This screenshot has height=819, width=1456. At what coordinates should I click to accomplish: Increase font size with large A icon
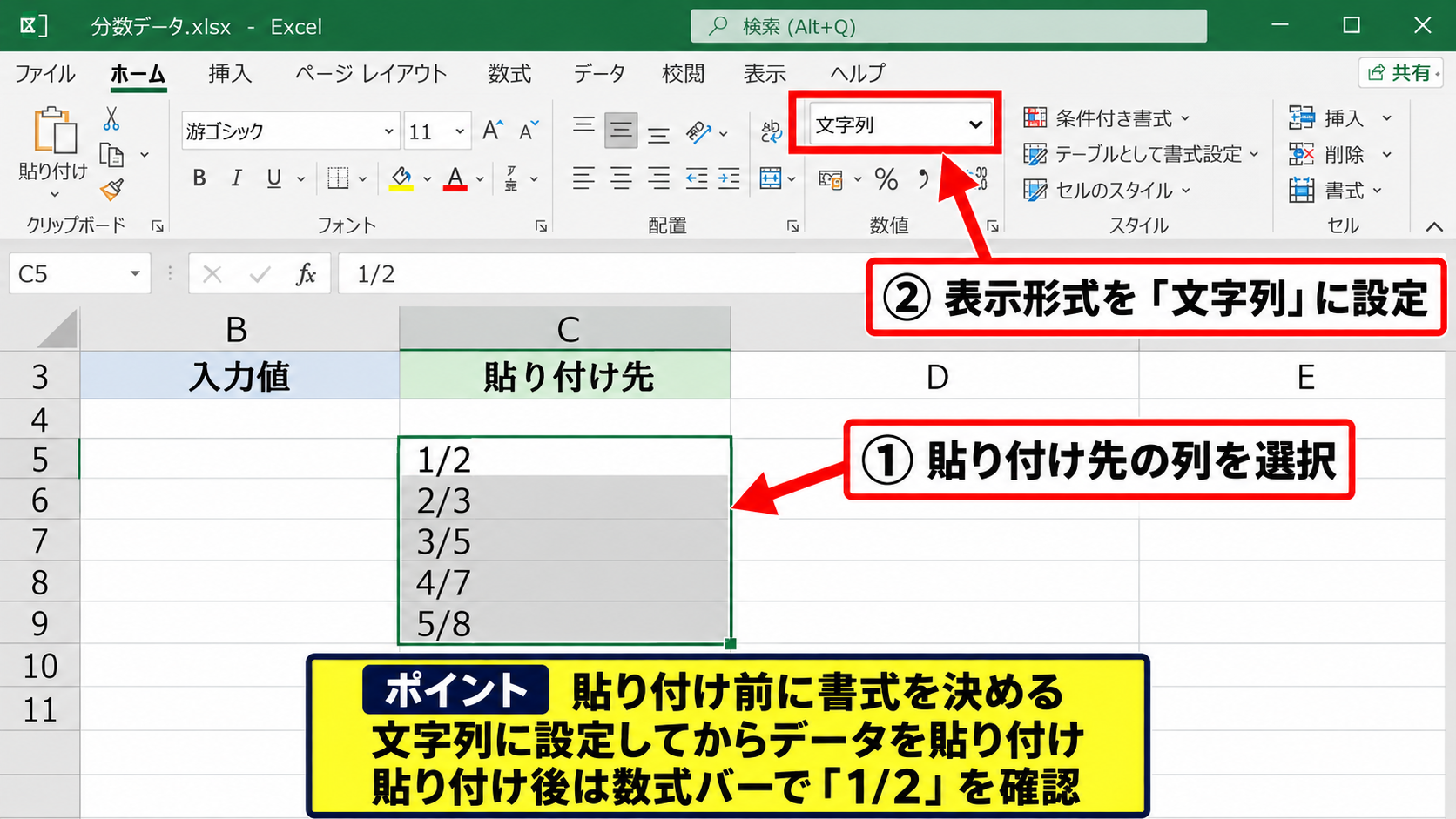[x=493, y=131]
